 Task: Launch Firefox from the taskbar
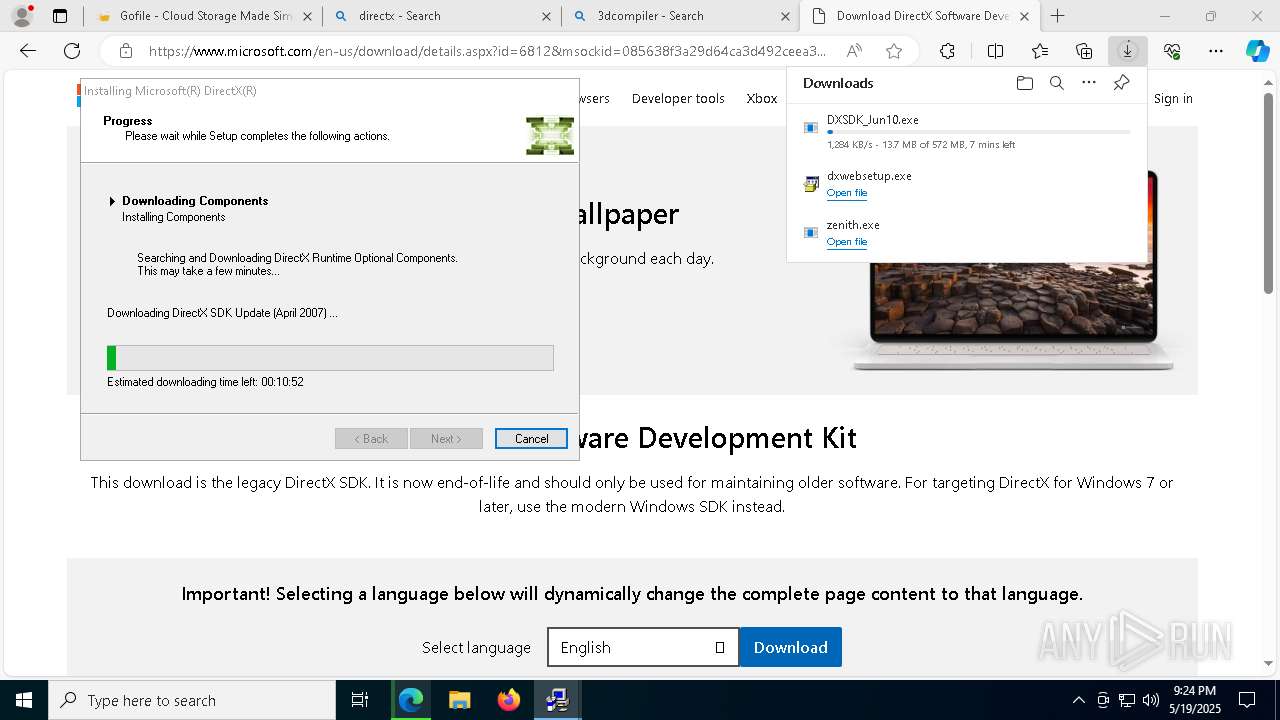pos(508,700)
